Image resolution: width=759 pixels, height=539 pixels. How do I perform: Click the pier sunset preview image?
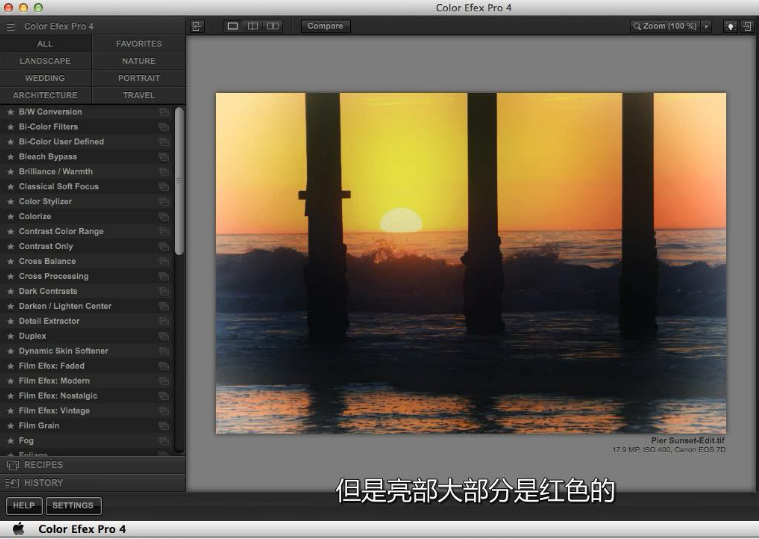point(471,263)
